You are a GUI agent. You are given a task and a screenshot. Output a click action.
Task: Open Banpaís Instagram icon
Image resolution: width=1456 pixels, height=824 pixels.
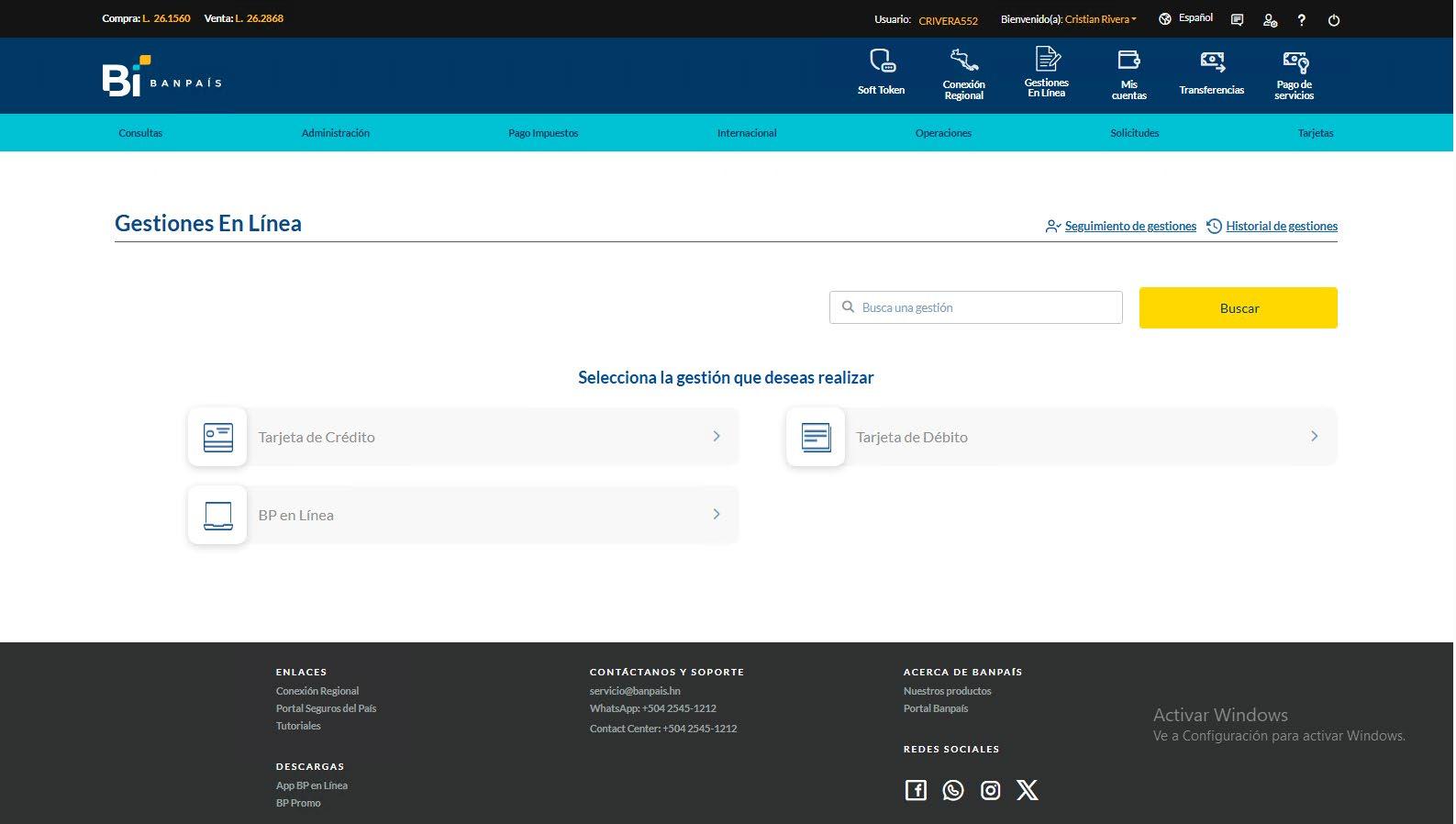[990, 790]
